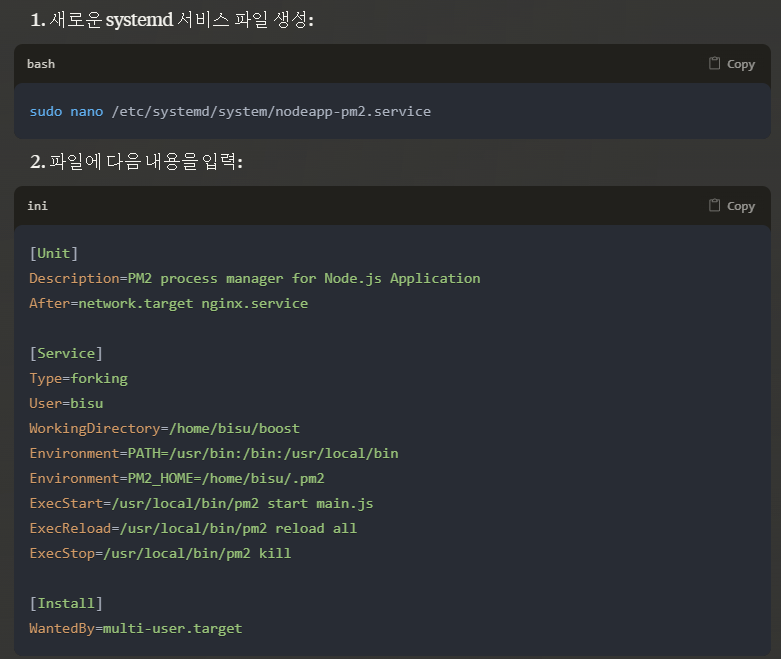Click the [Unit] section header

tap(54, 254)
